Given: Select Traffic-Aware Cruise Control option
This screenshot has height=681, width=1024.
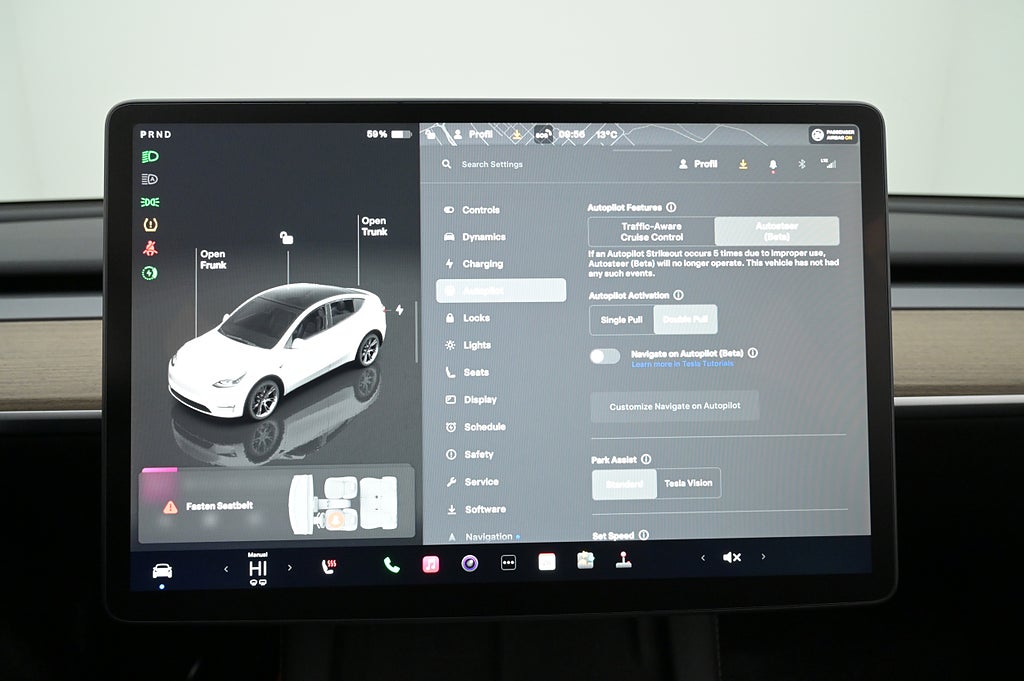Looking at the screenshot, I should point(652,232).
